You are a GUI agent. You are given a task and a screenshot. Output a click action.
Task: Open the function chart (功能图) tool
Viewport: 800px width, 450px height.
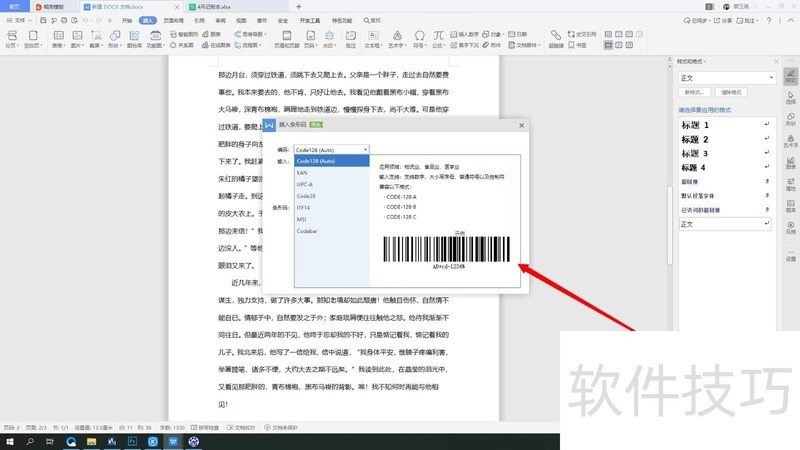tap(155, 39)
